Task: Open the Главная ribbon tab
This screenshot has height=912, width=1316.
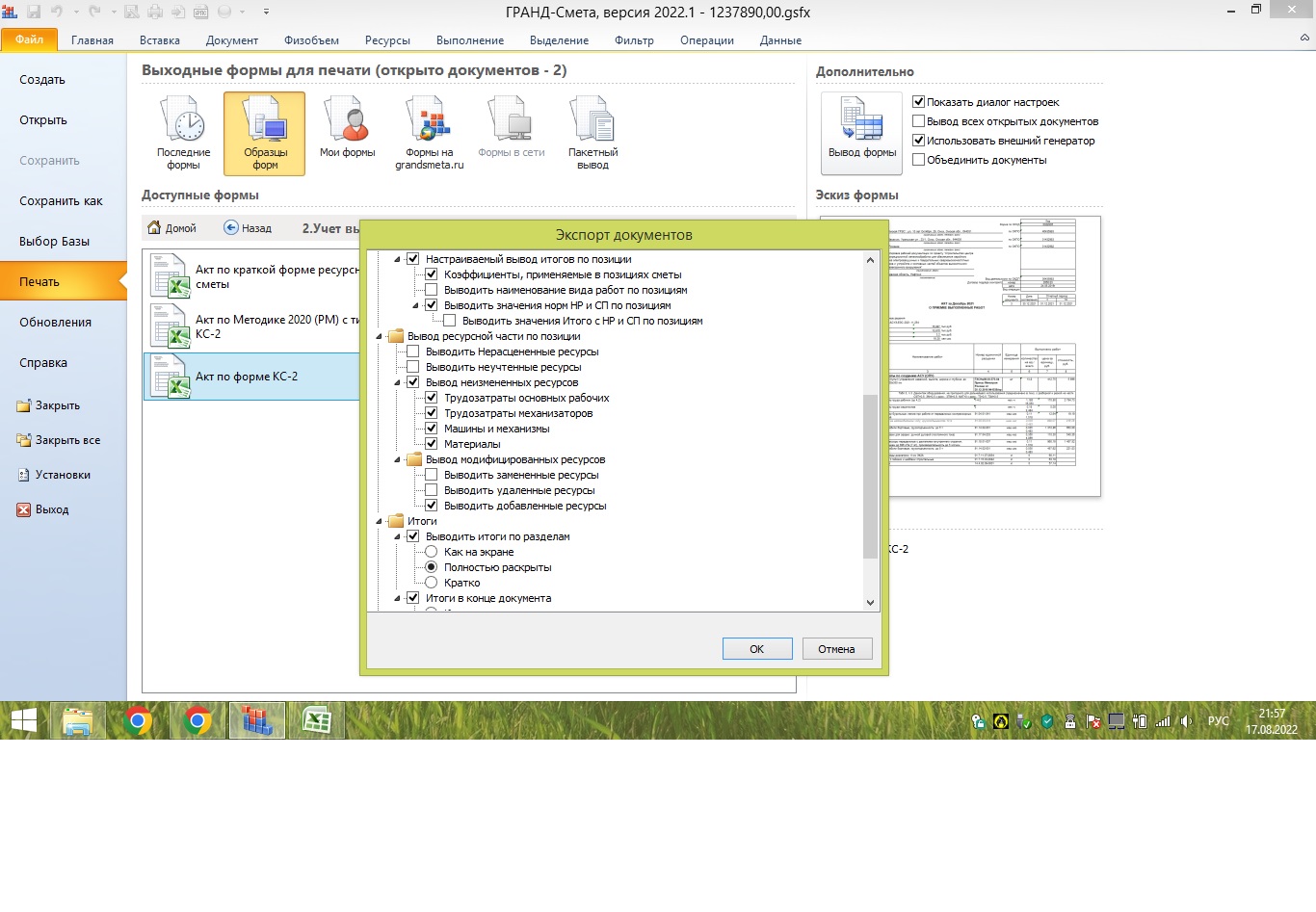Action: 92,40
